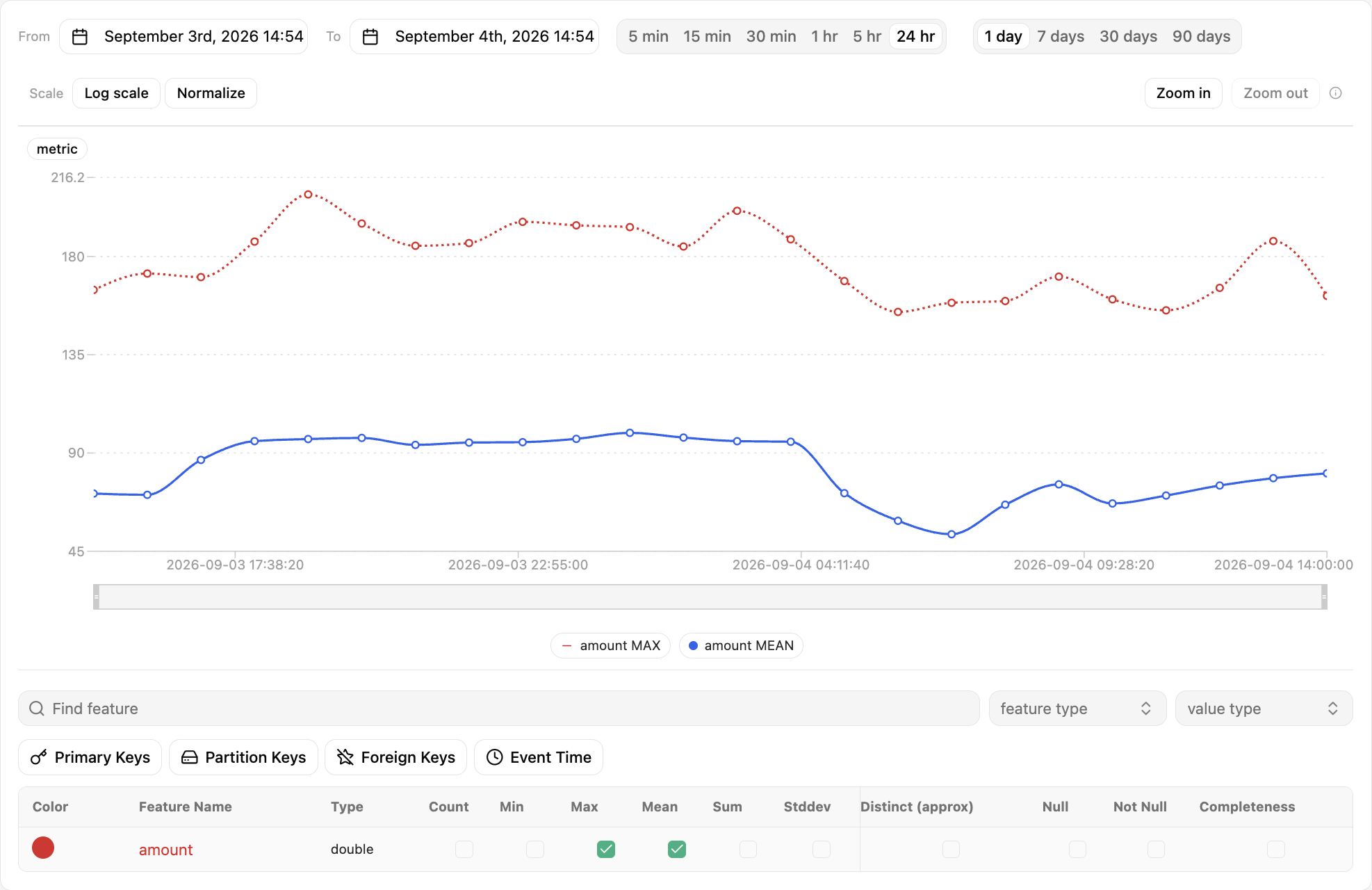The width and height of the screenshot is (1372, 890).
Task: Enable the Count checkbox for amount
Action: 464,849
